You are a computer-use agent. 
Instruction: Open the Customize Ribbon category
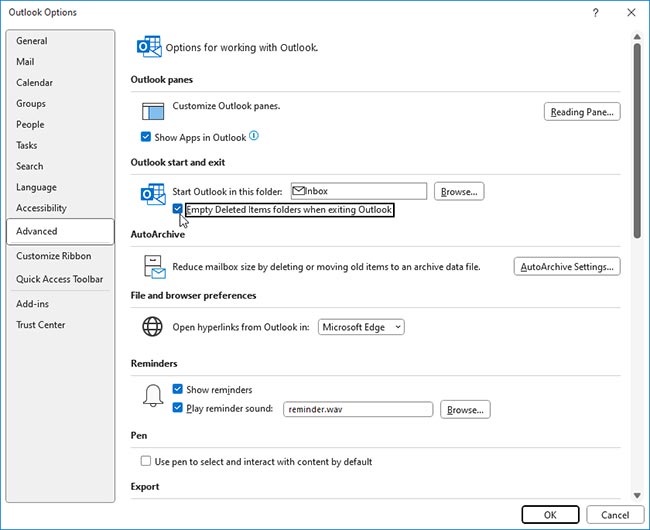pos(53,256)
